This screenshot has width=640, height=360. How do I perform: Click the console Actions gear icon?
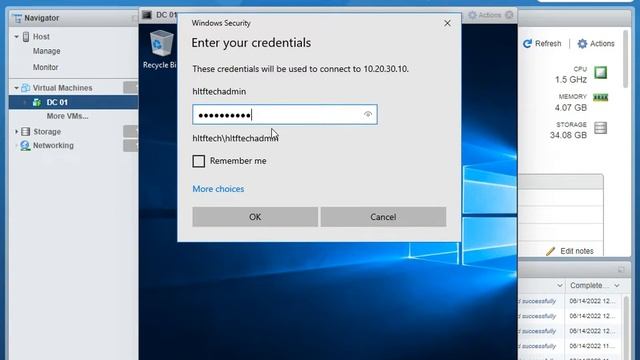[x=472, y=15]
